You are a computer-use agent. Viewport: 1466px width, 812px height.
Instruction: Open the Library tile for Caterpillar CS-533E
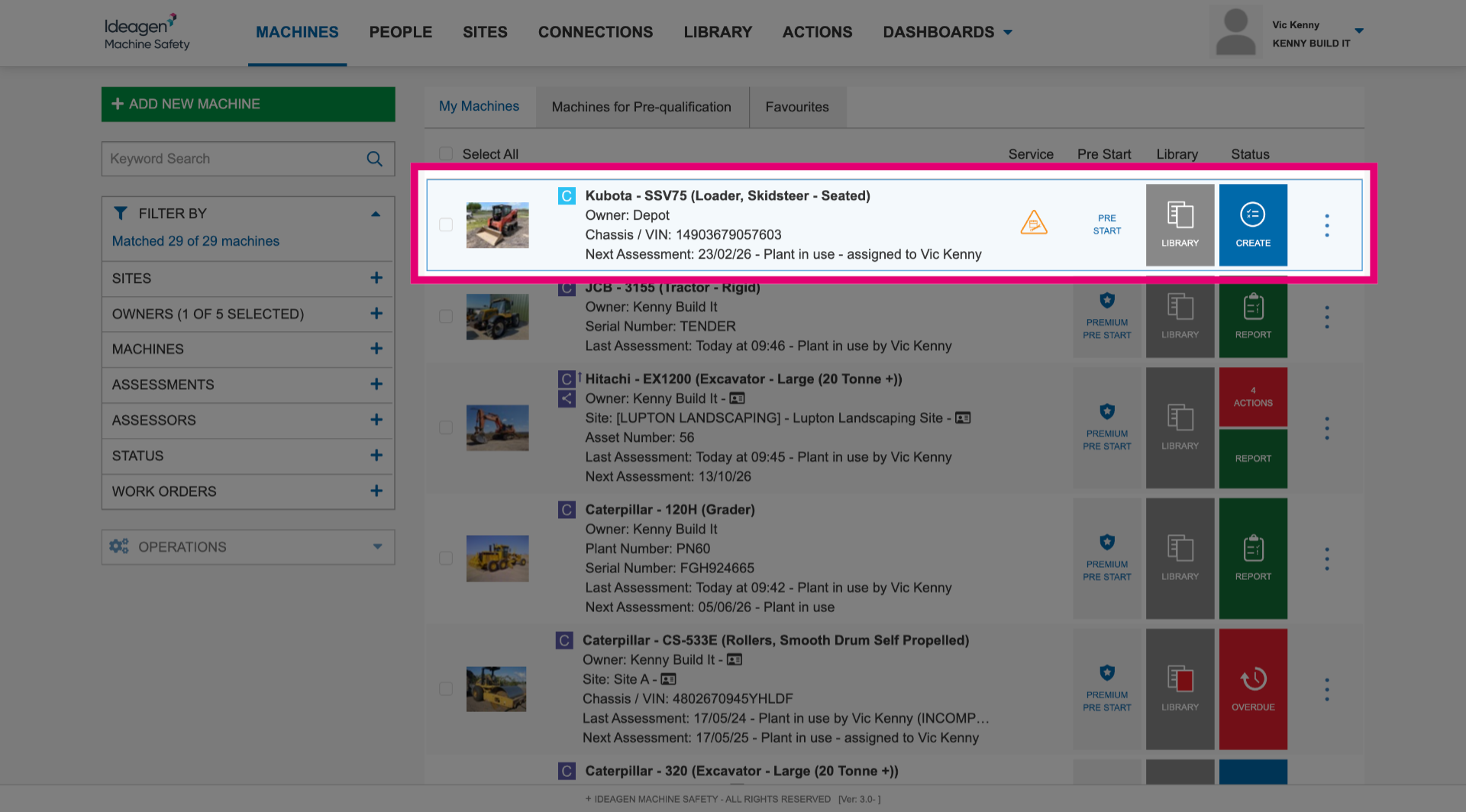coord(1180,689)
